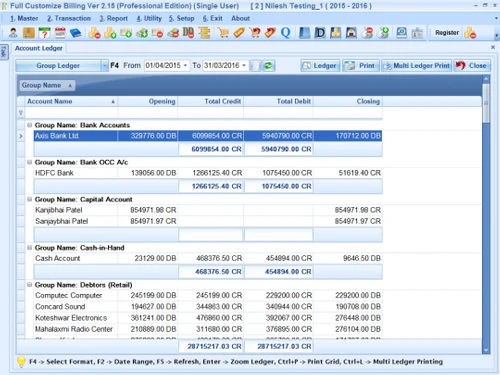Open the red calendar toolbar icon
The height and width of the screenshot is (375, 500).
point(60,33)
